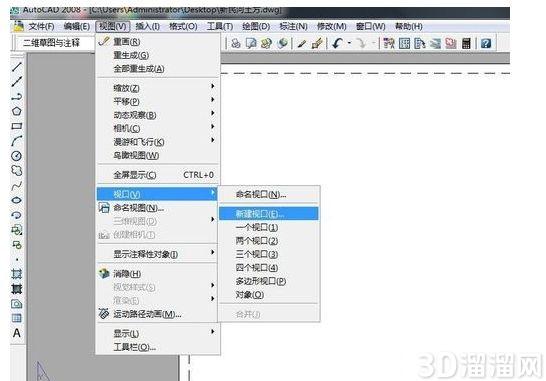Select 命名视口(N)... in submenu

(268, 194)
